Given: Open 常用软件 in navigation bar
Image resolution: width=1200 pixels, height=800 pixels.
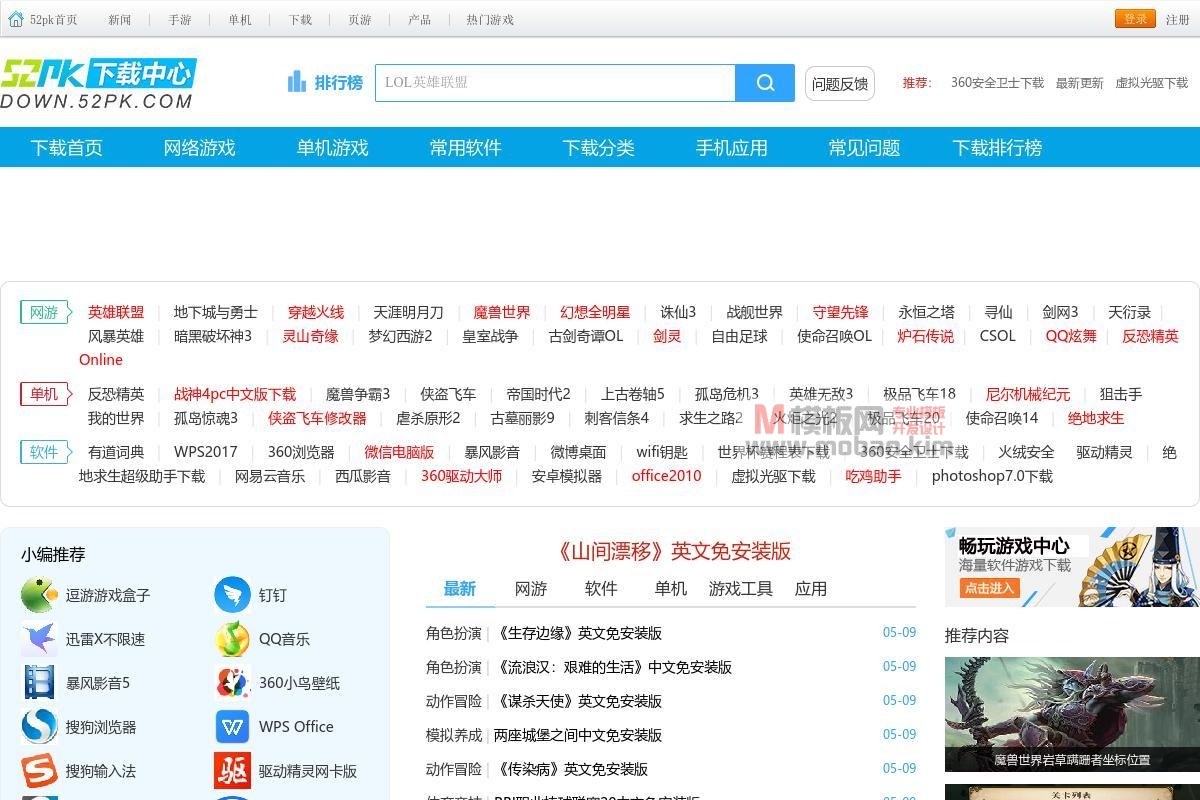Looking at the screenshot, I should pyautogui.click(x=465, y=148).
